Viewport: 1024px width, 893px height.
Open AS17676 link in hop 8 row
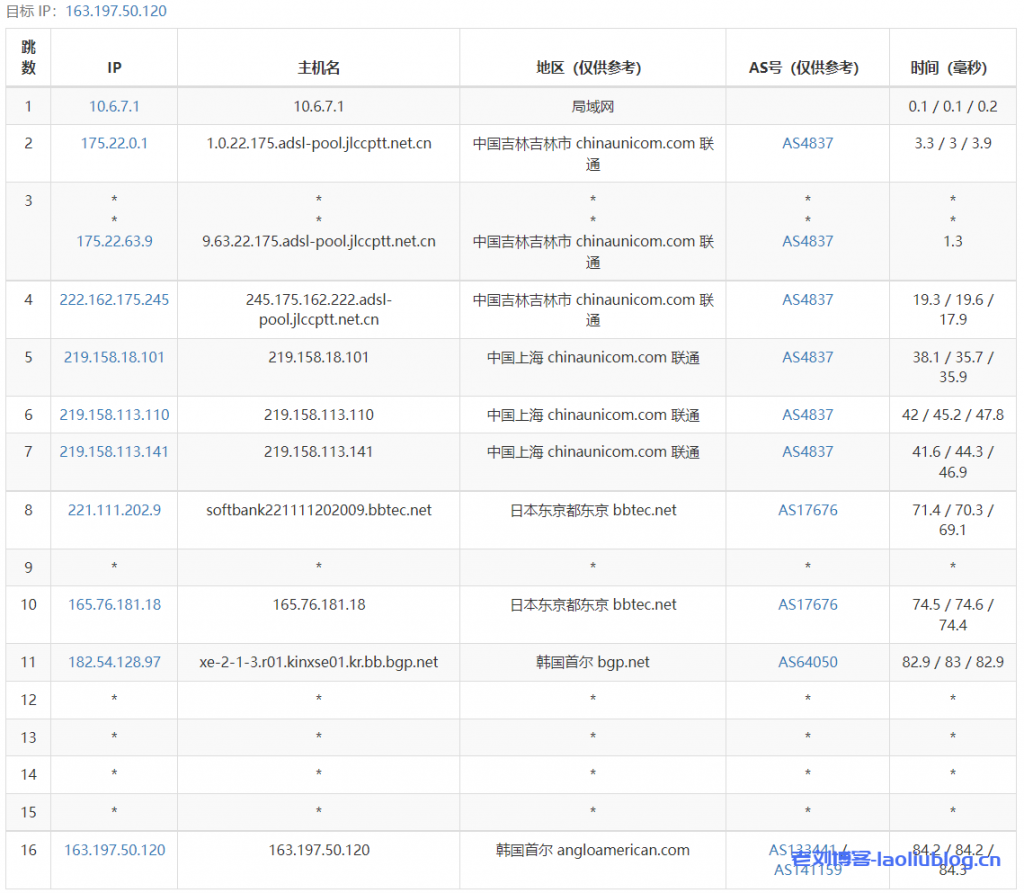click(807, 510)
